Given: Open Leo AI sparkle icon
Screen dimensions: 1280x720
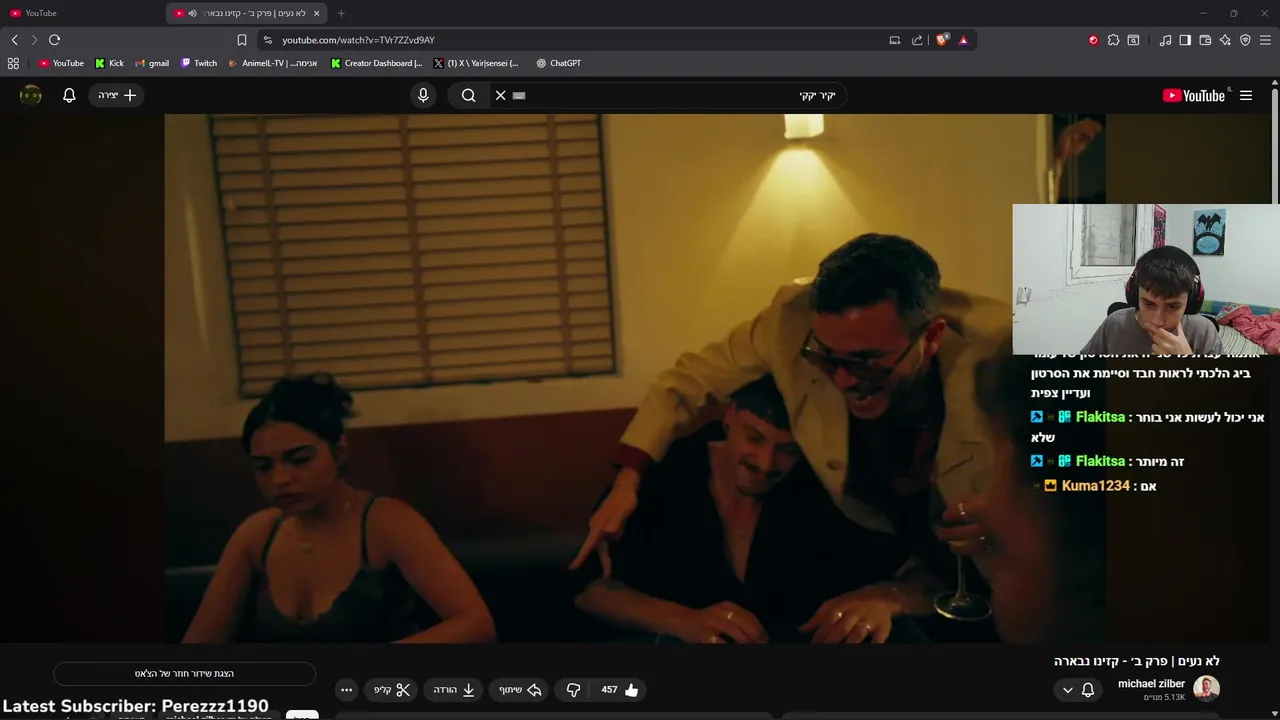Looking at the screenshot, I should 1225,40.
